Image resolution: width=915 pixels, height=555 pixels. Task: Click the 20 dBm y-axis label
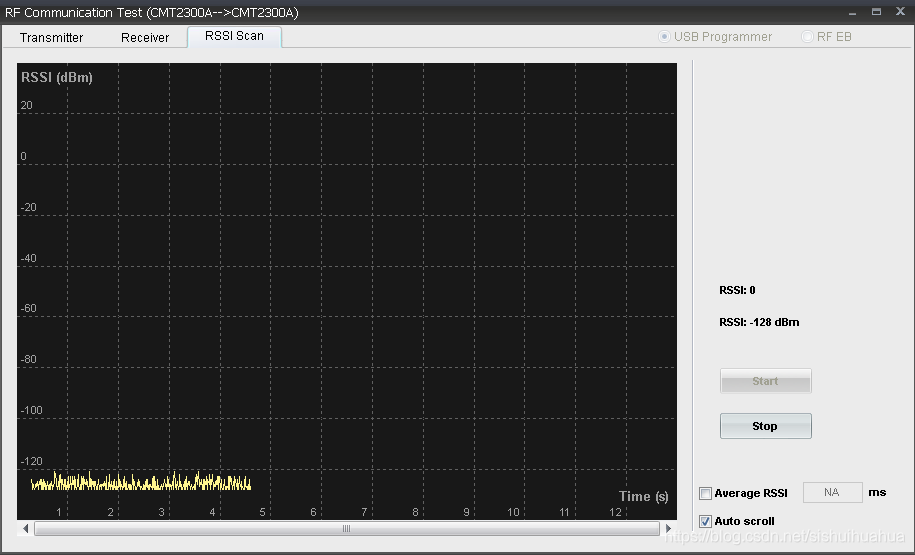(26, 106)
